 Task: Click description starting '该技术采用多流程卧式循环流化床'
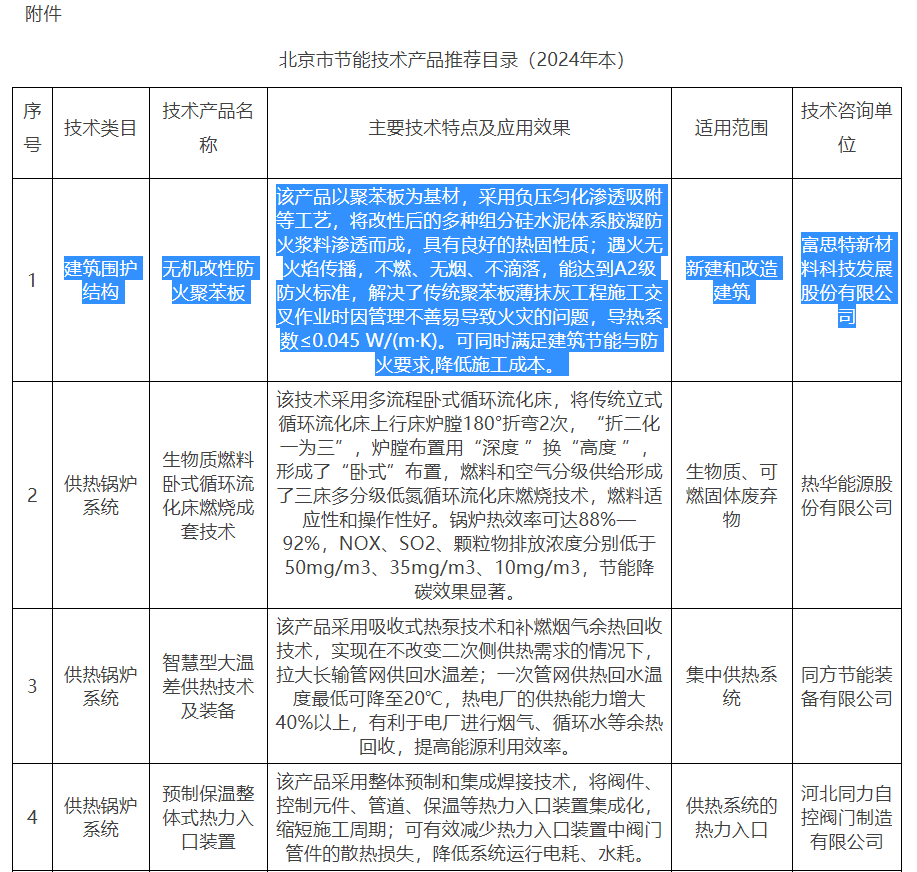click(469, 495)
